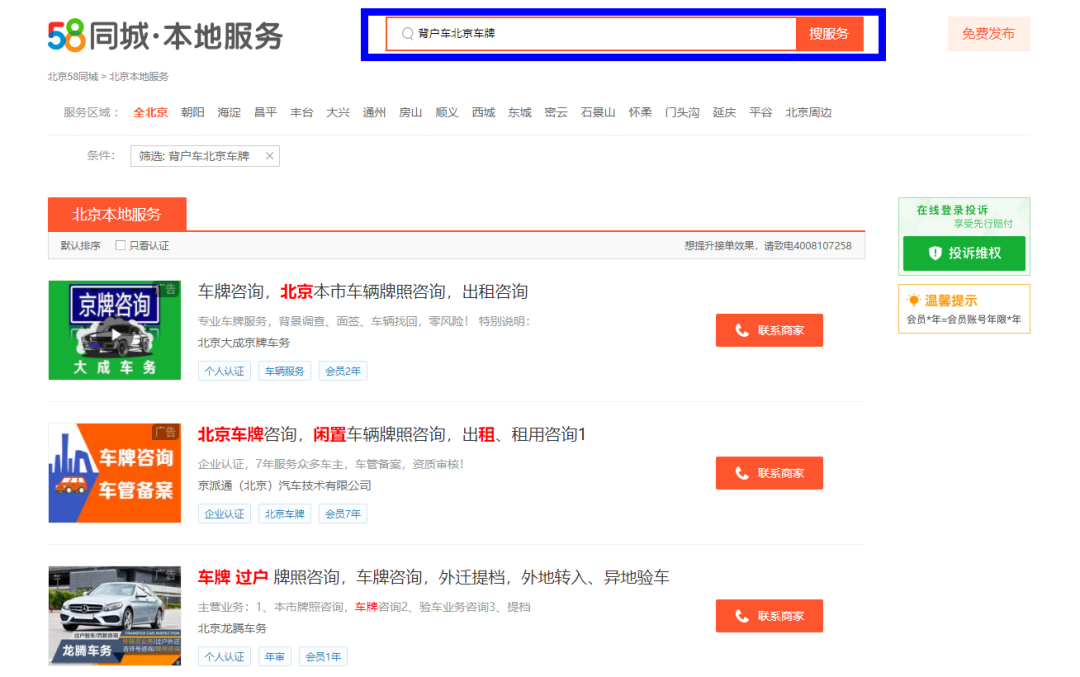The height and width of the screenshot is (677, 1080).
Task: Focus the search input field
Action: click(591, 34)
